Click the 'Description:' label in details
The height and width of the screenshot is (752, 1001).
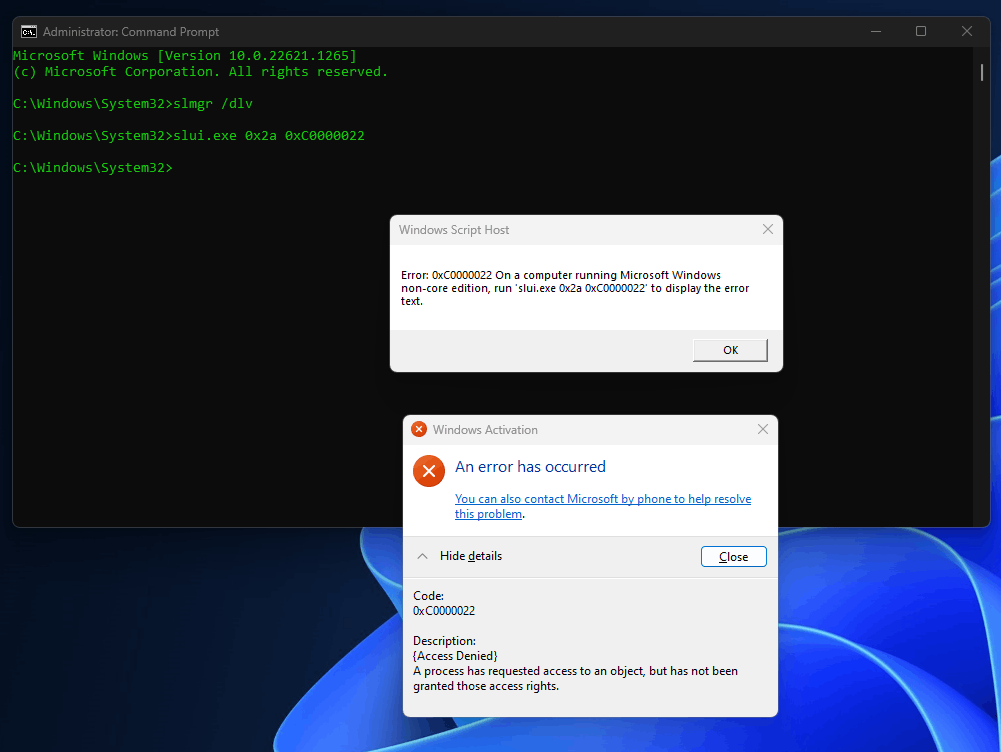444,640
